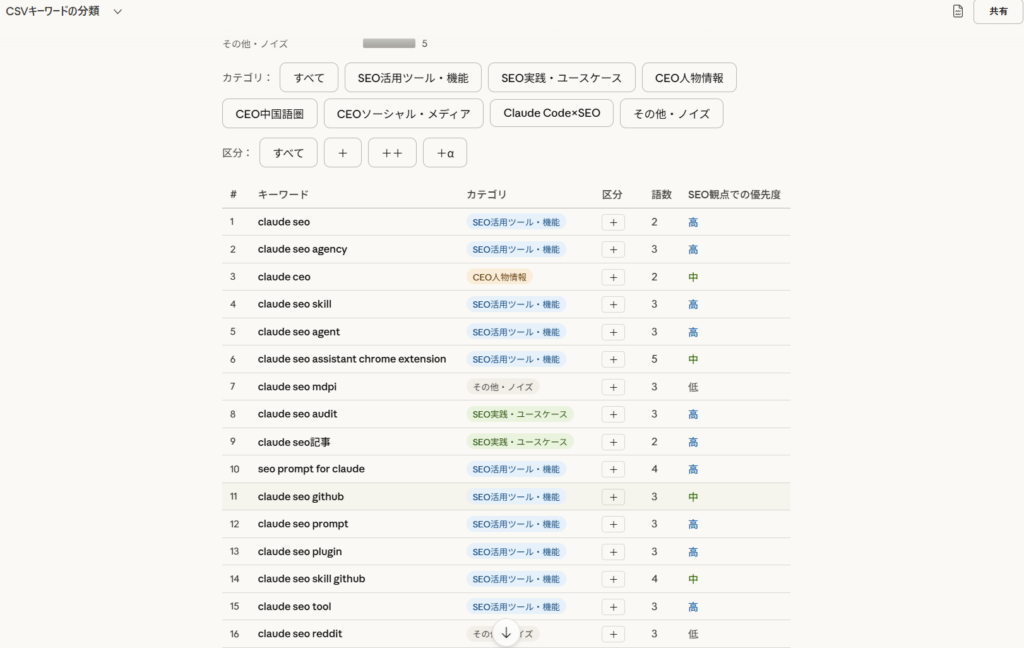Select the ++ 区分 filter

click(x=391, y=152)
